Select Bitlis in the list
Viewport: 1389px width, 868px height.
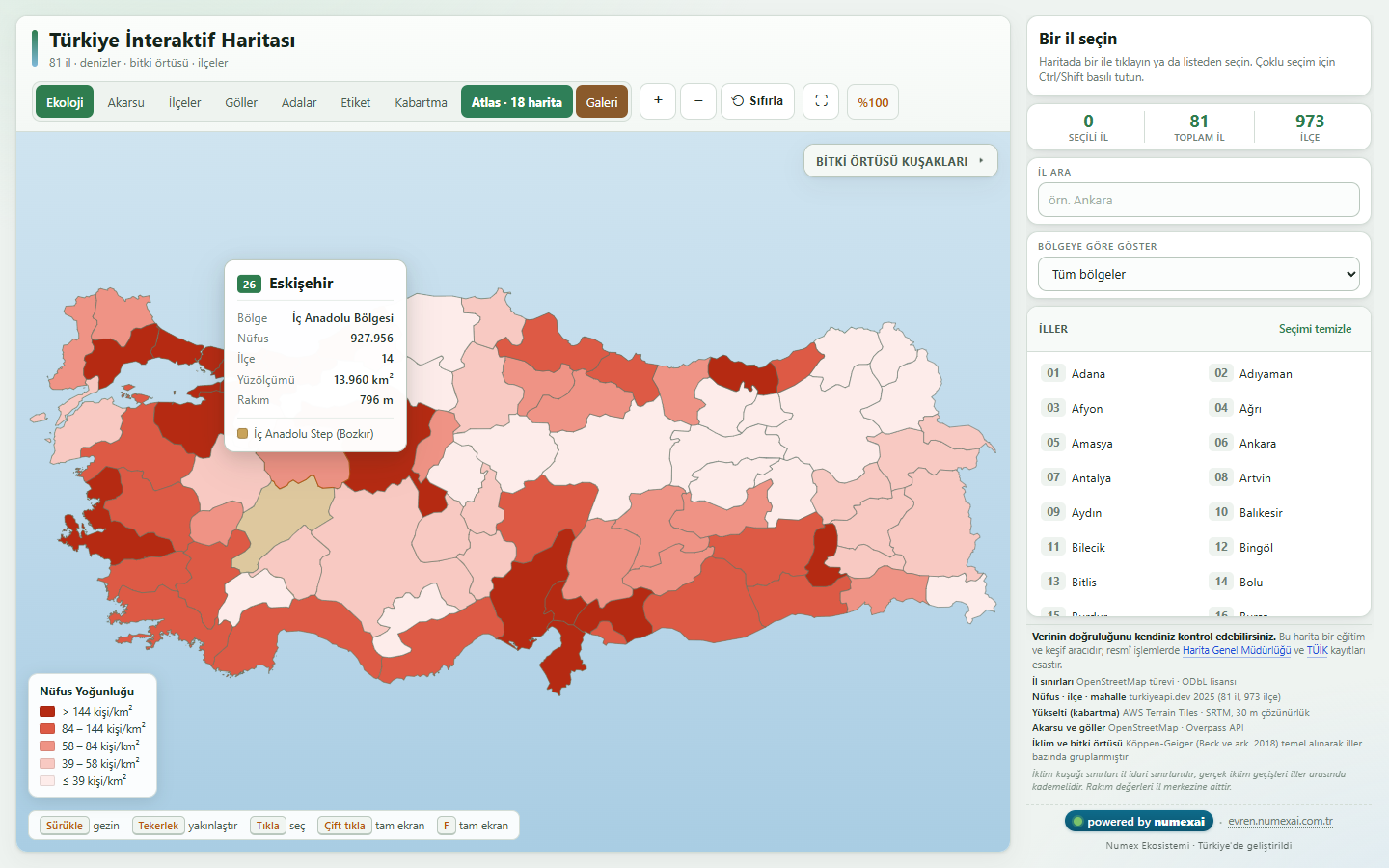[1115, 582]
